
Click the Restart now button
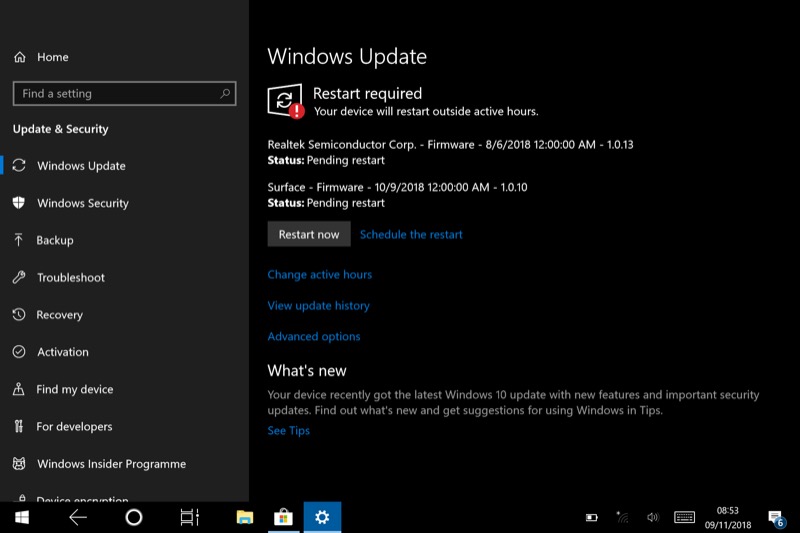309,234
